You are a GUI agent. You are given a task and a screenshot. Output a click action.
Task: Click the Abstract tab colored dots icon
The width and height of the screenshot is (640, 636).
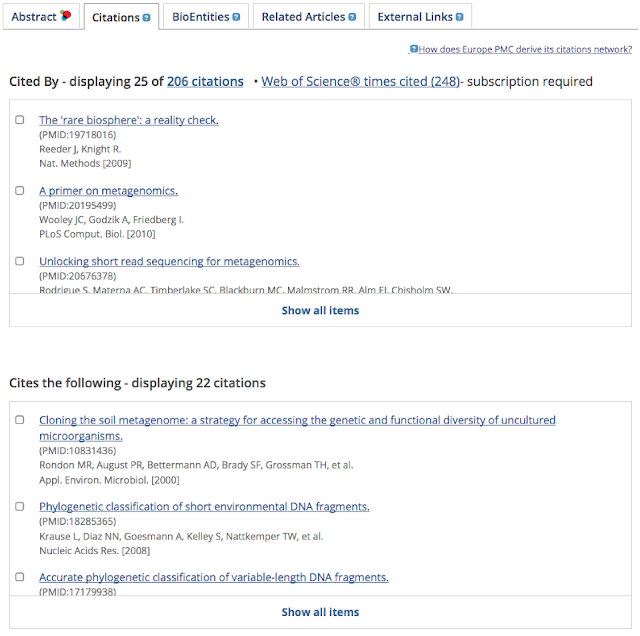[66, 16]
